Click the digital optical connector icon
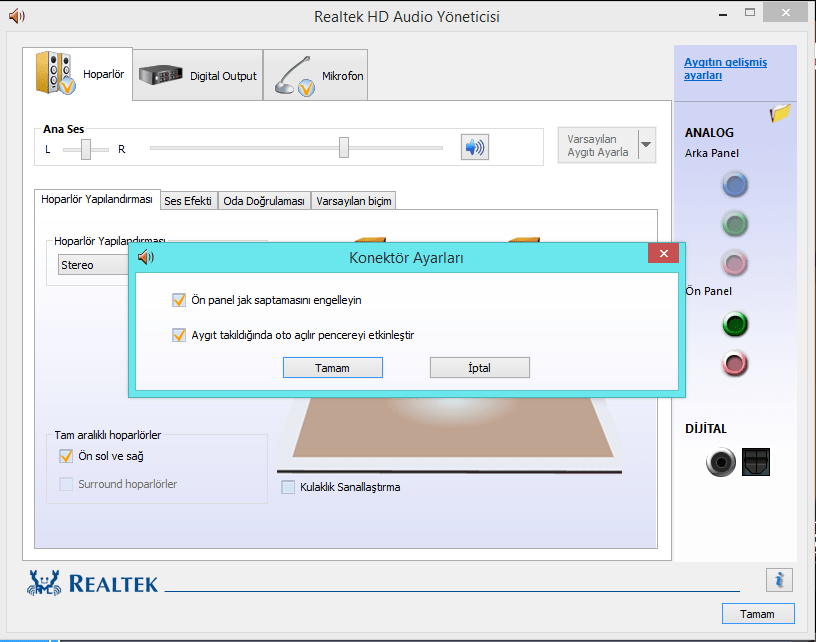The height and width of the screenshot is (642, 816). click(756, 462)
